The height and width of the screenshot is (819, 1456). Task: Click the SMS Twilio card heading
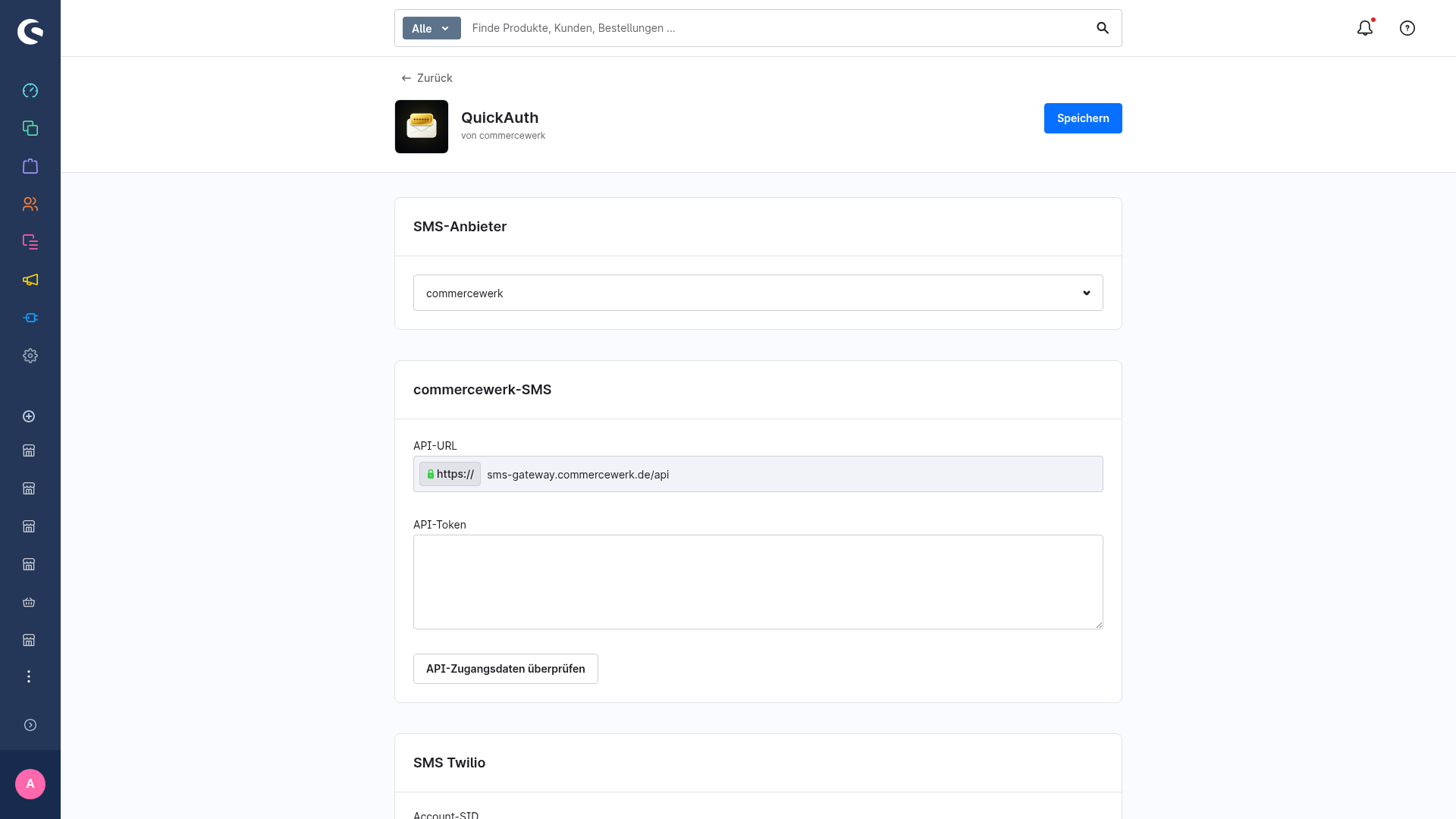[449, 763]
